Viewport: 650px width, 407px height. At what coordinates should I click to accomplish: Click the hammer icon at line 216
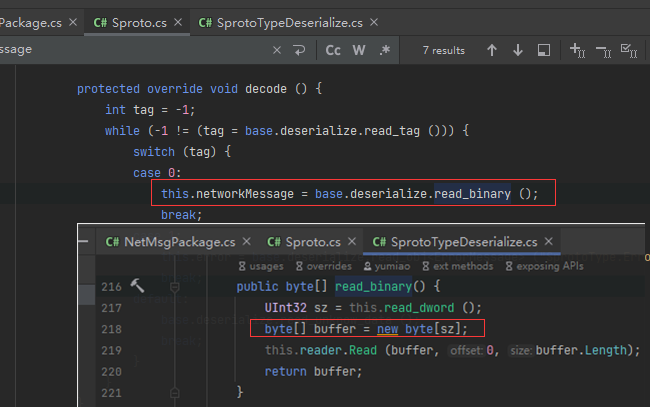(138, 286)
